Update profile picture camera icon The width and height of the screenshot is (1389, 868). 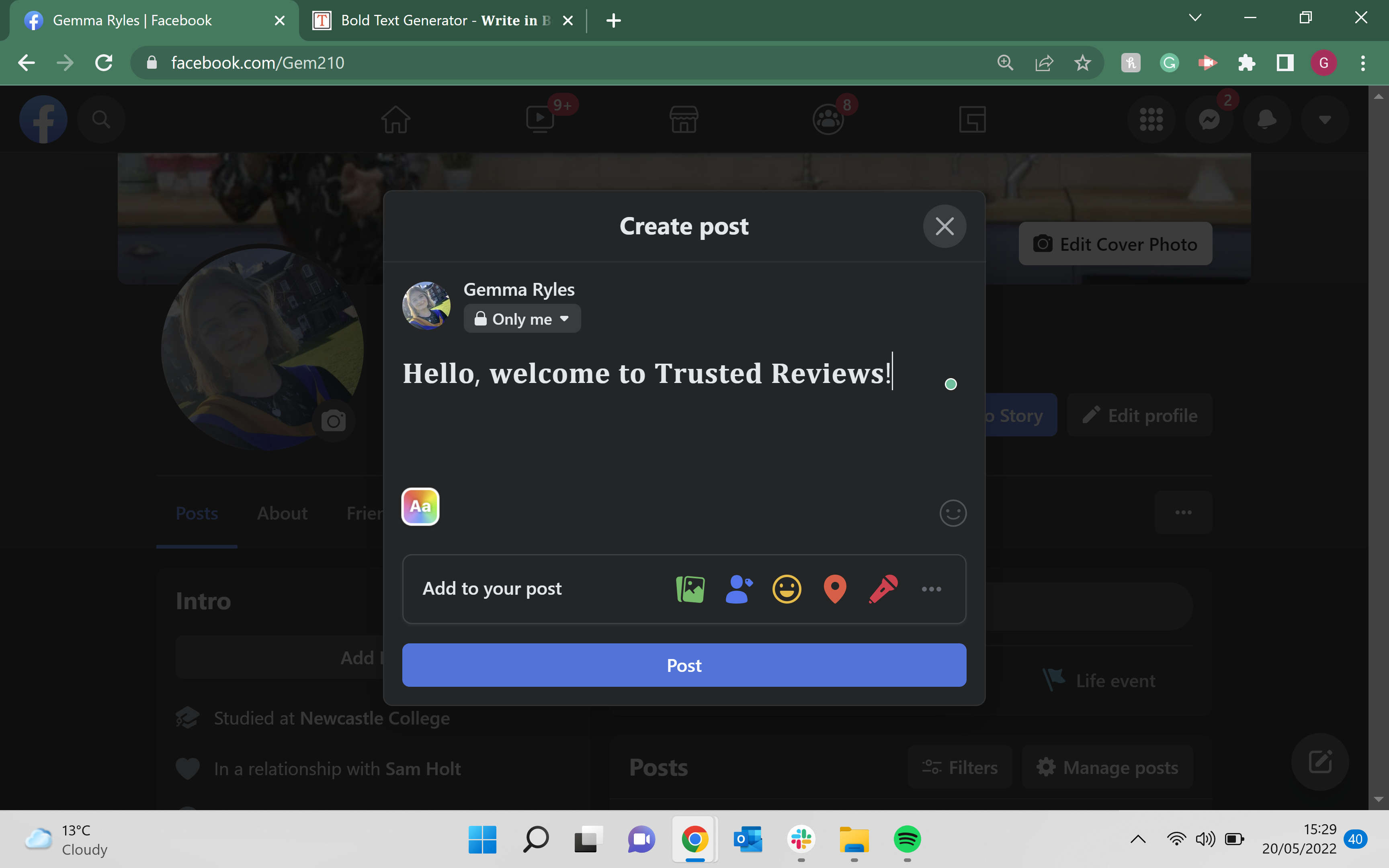click(x=334, y=421)
